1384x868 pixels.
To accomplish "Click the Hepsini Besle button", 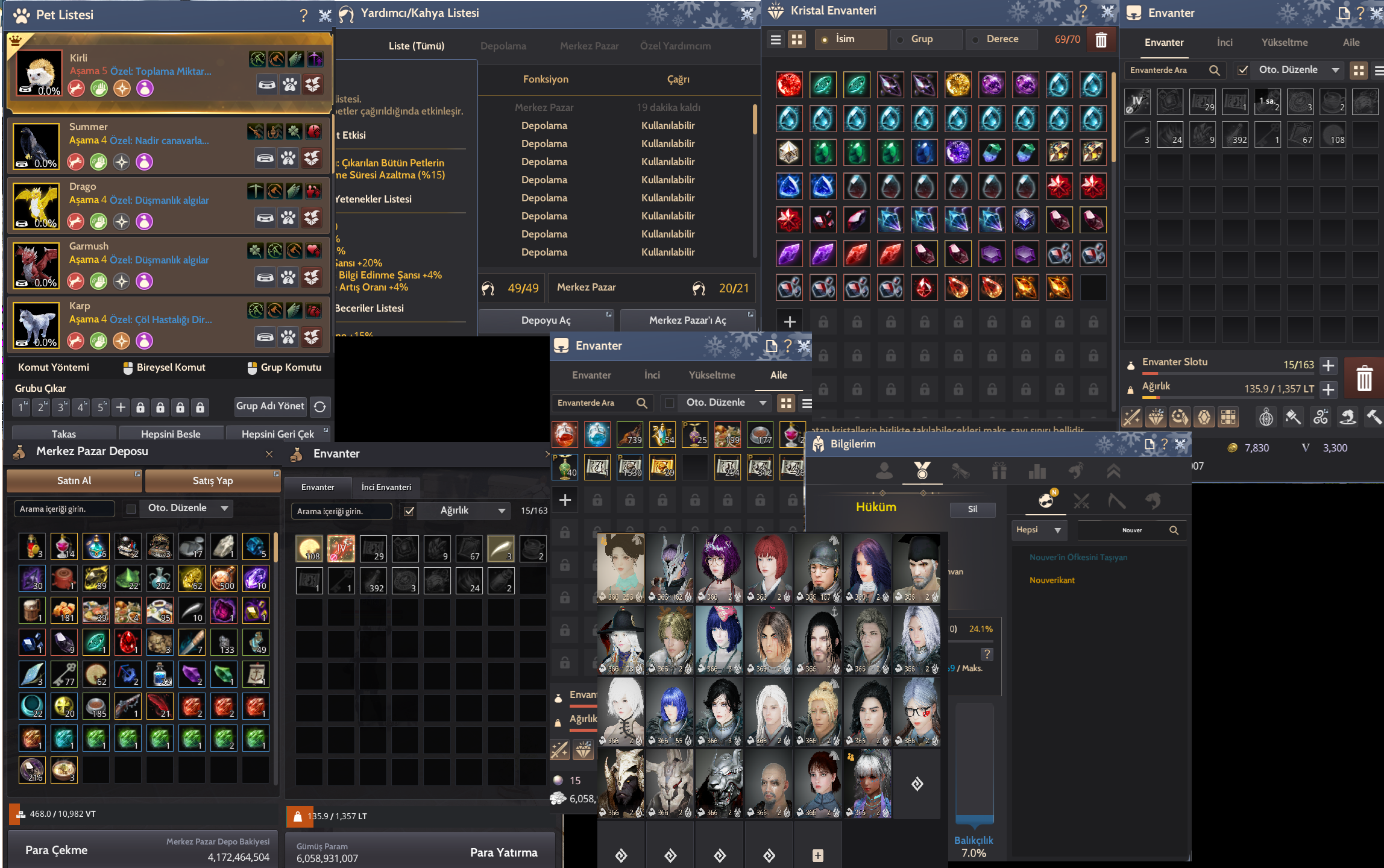I will click(x=171, y=433).
